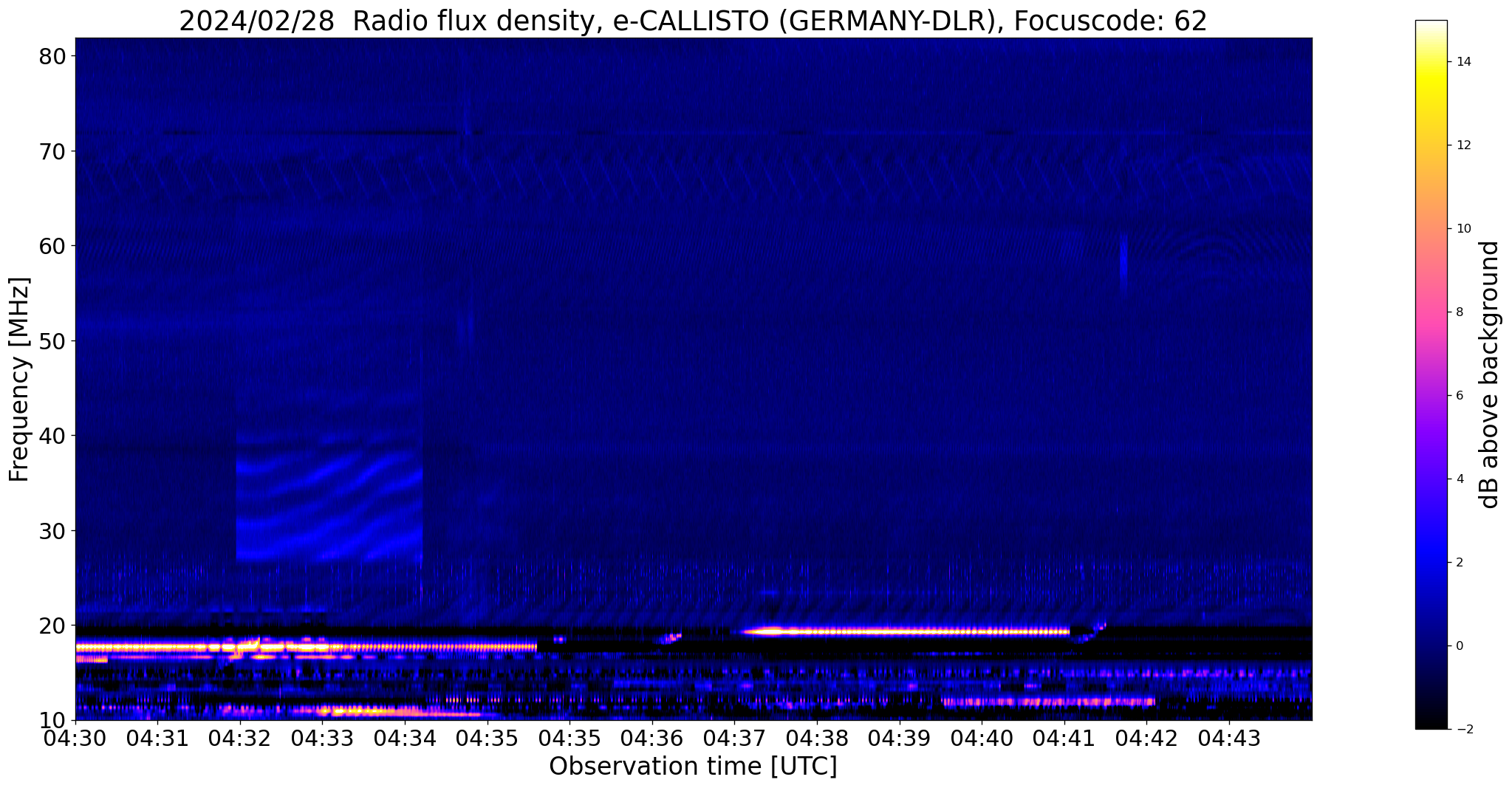This screenshot has width=1512, height=788.
Task: Click the 14 label on the colorbar
Action: click(x=1463, y=62)
